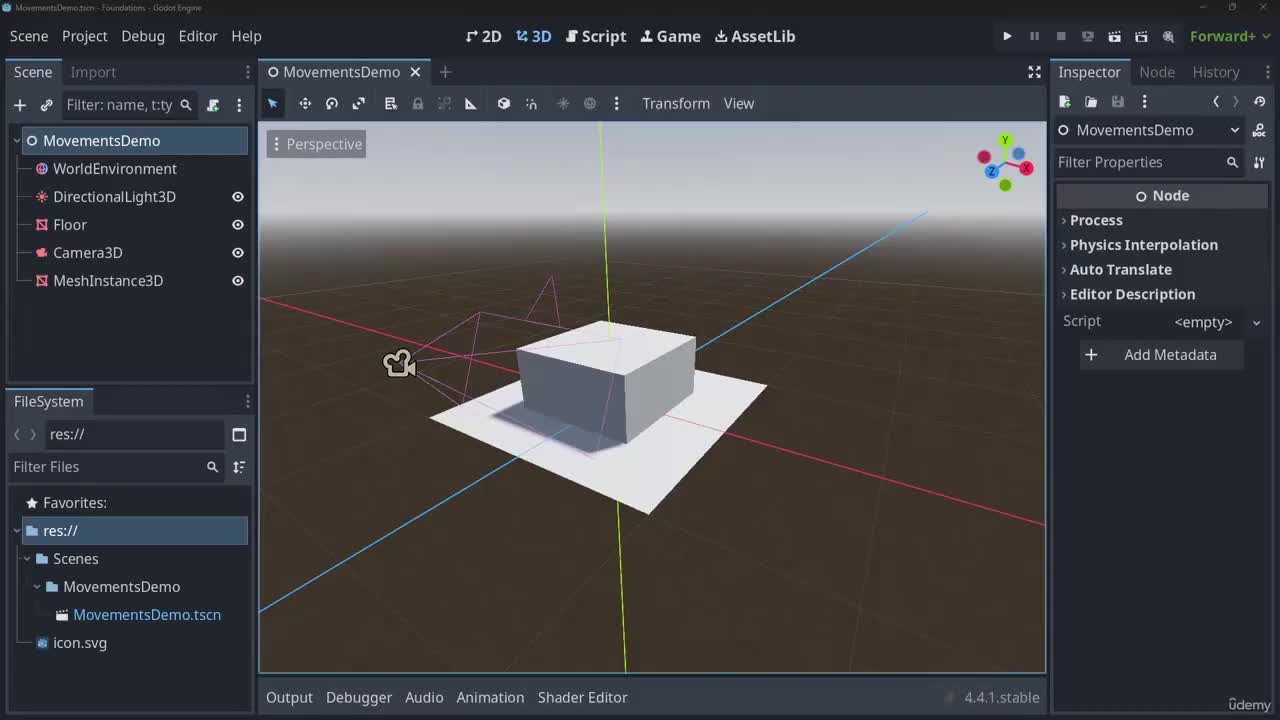Open the Debug menu
This screenshot has width=1280, height=720.
coord(143,36)
